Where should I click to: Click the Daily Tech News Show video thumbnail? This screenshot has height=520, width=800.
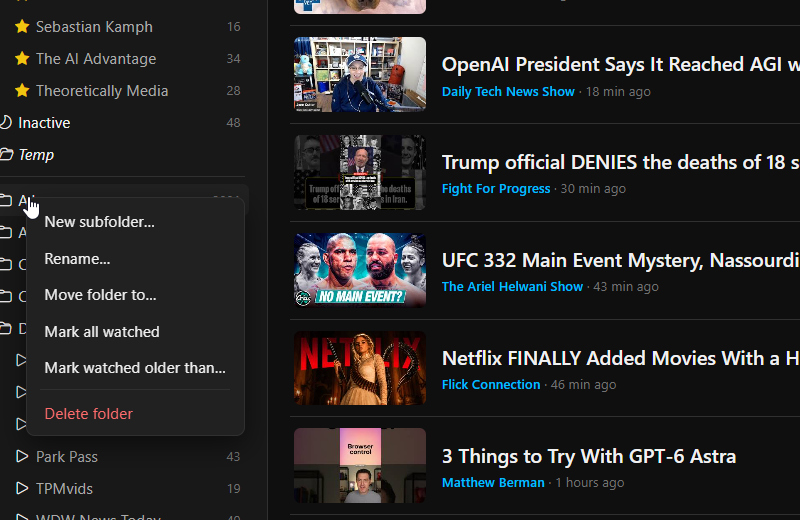click(360, 74)
